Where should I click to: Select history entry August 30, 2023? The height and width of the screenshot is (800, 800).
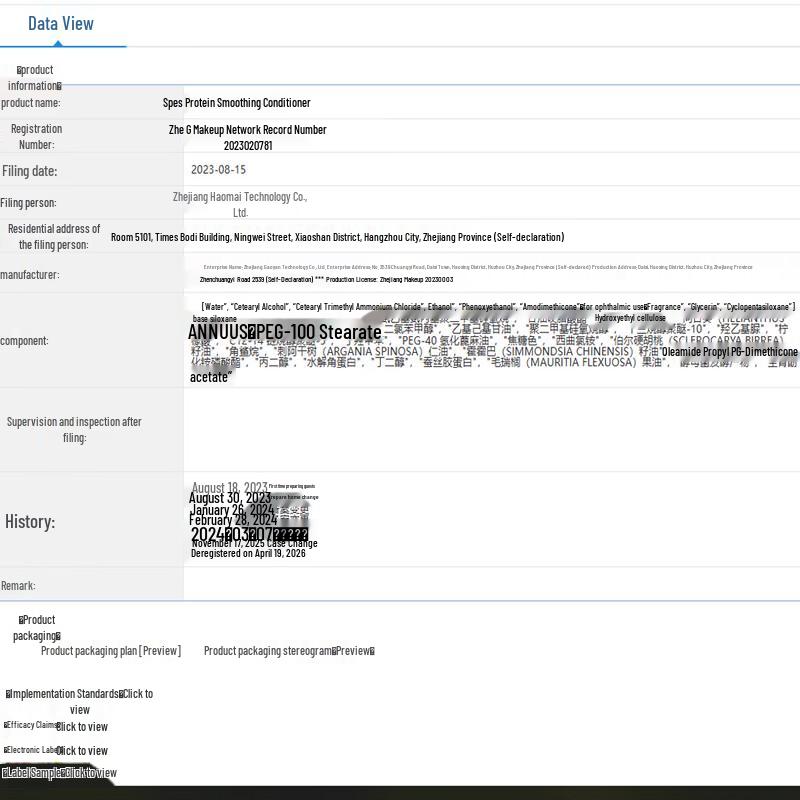tap(230, 497)
